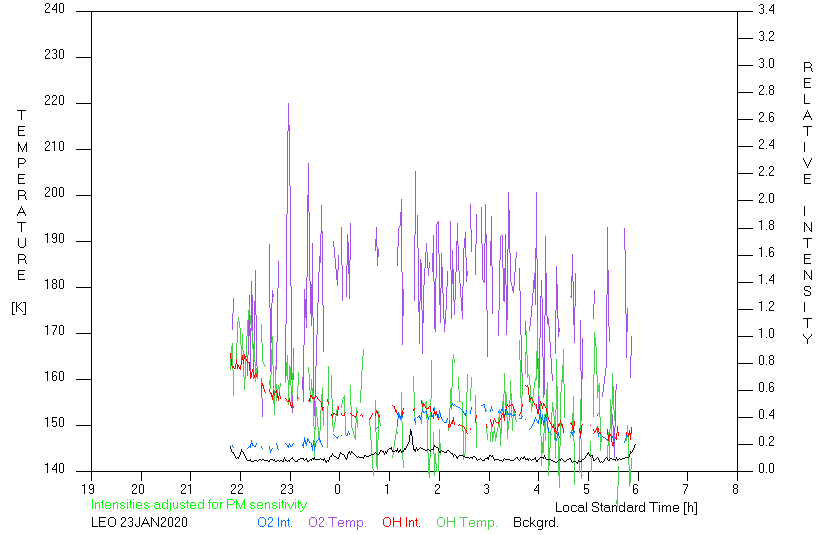Click the 220 temperature axis value
The height and width of the screenshot is (535, 828).
pos(54,101)
